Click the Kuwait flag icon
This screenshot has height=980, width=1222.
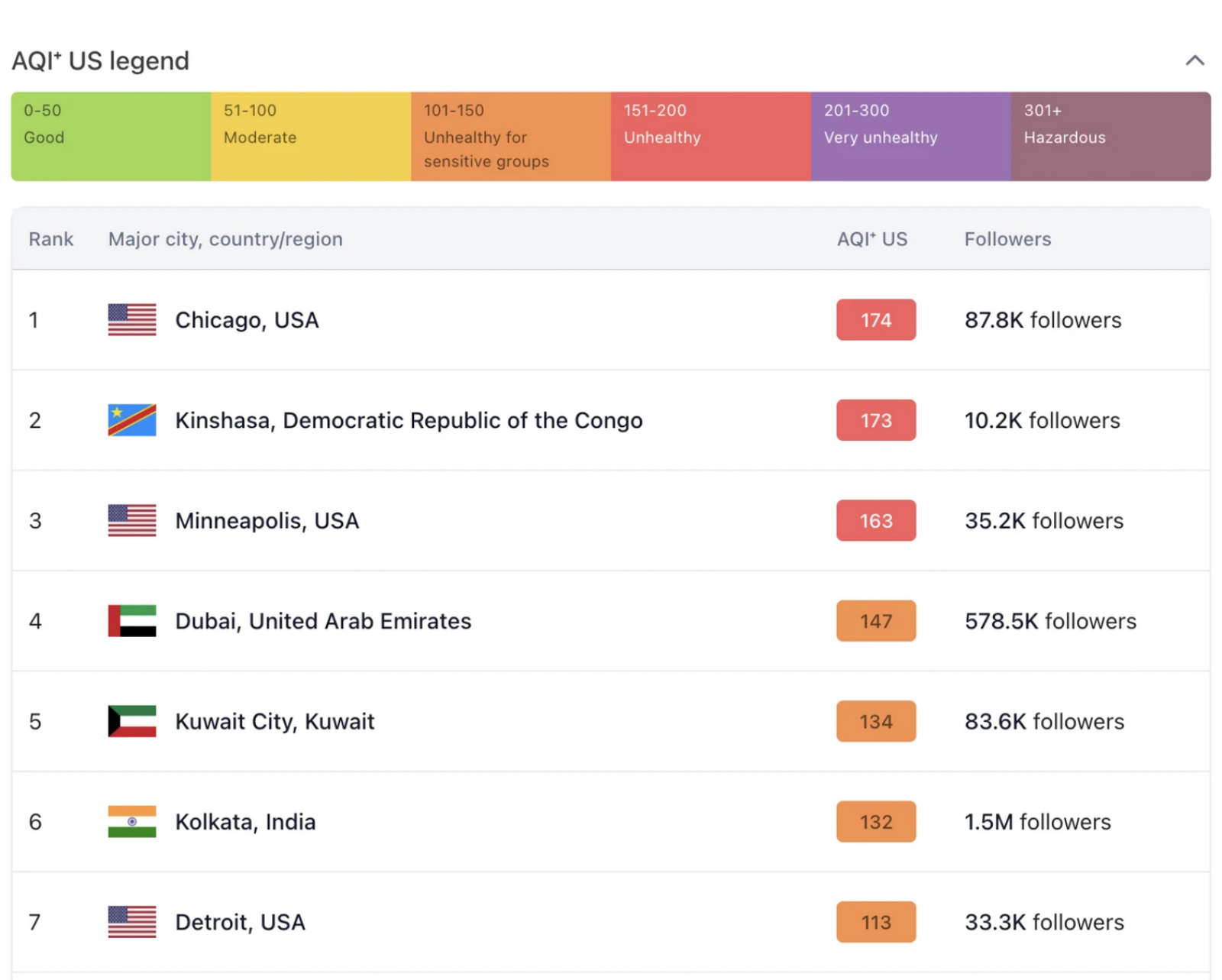131,721
